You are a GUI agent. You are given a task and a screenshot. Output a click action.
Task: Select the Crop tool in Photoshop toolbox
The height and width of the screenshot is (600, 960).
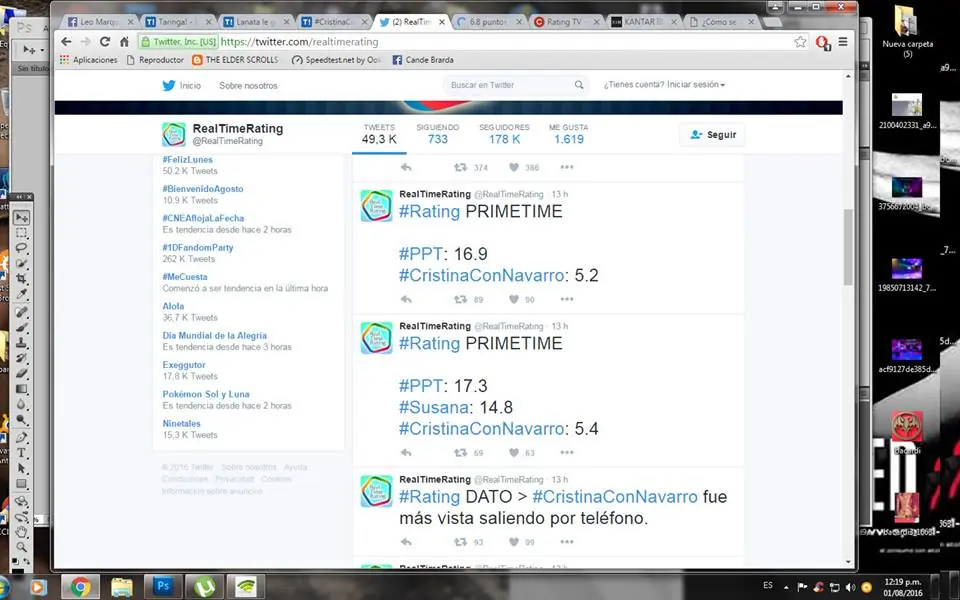[x=21, y=279]
